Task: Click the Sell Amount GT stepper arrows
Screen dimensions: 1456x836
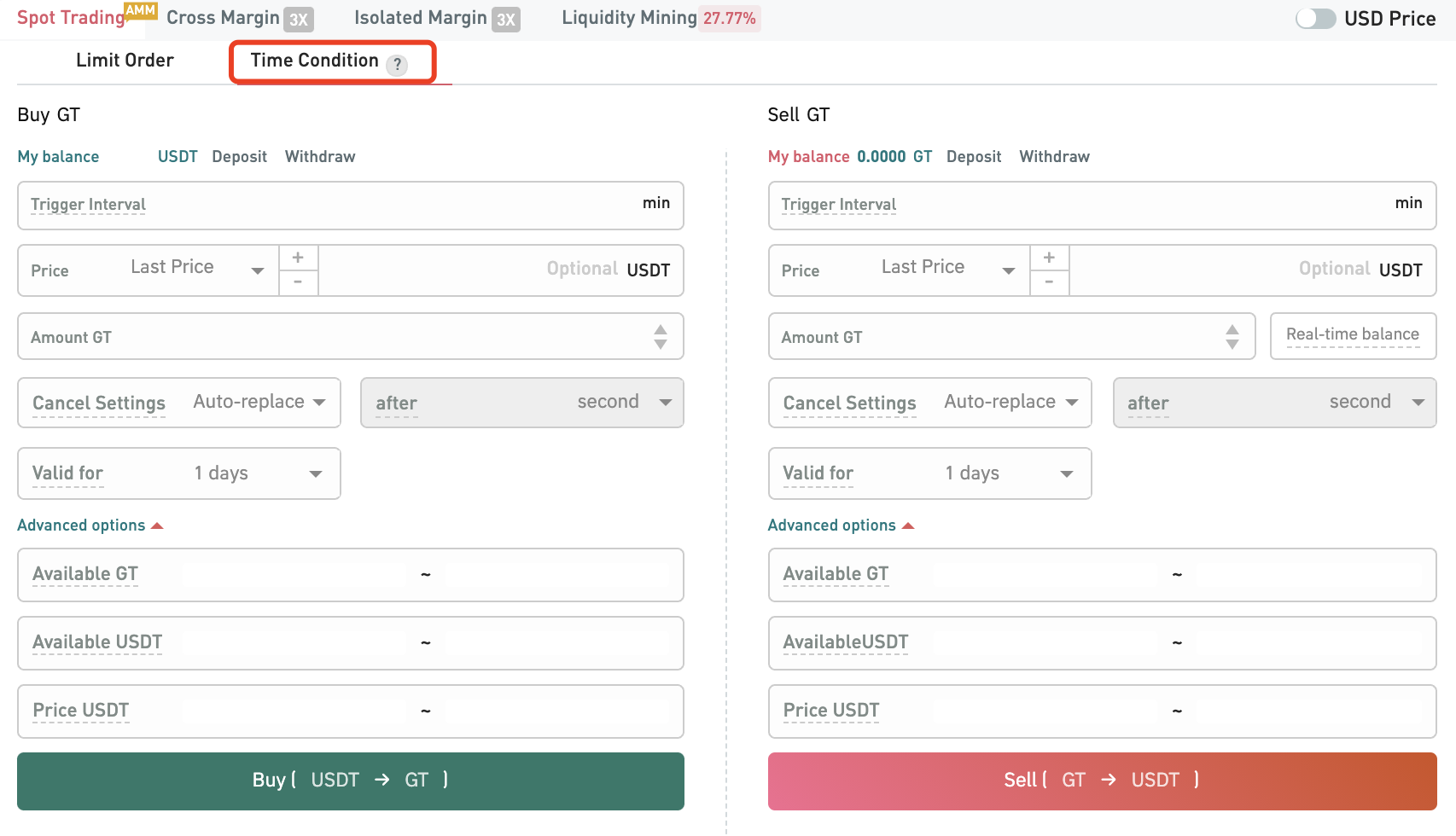Action: pos(1232,337)
